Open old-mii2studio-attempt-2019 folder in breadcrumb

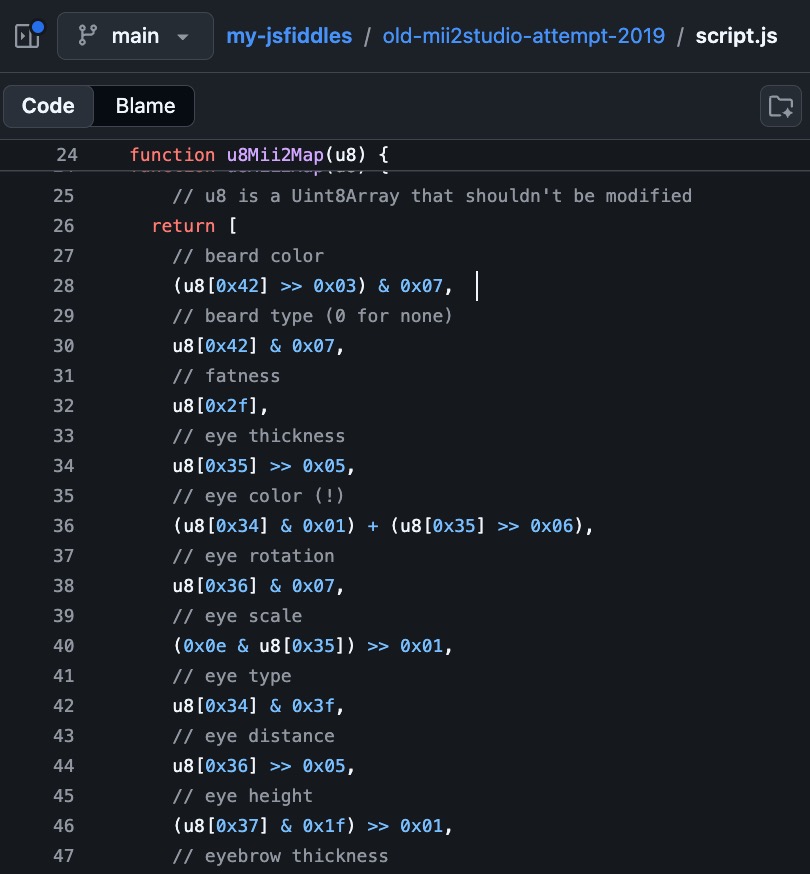point(523,36)
